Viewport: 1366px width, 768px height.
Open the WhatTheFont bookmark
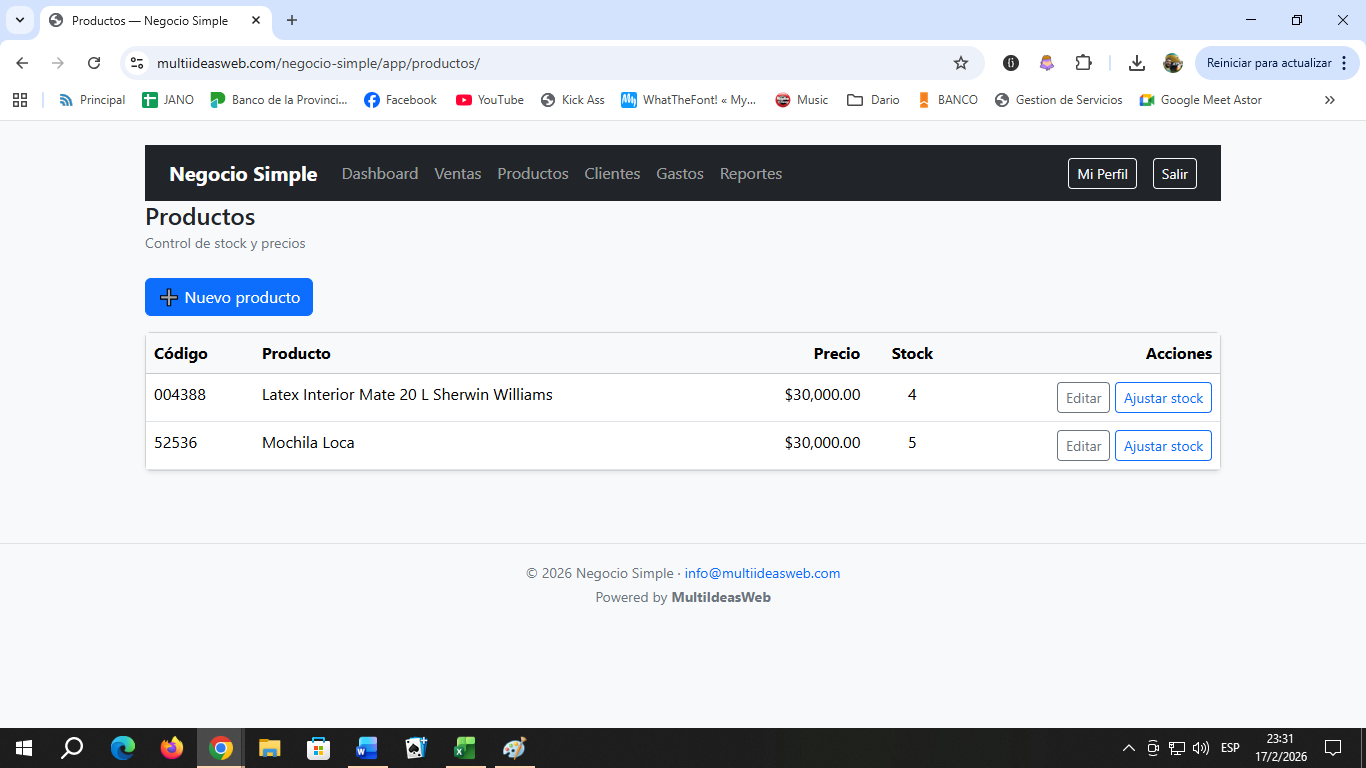point(689,99)
